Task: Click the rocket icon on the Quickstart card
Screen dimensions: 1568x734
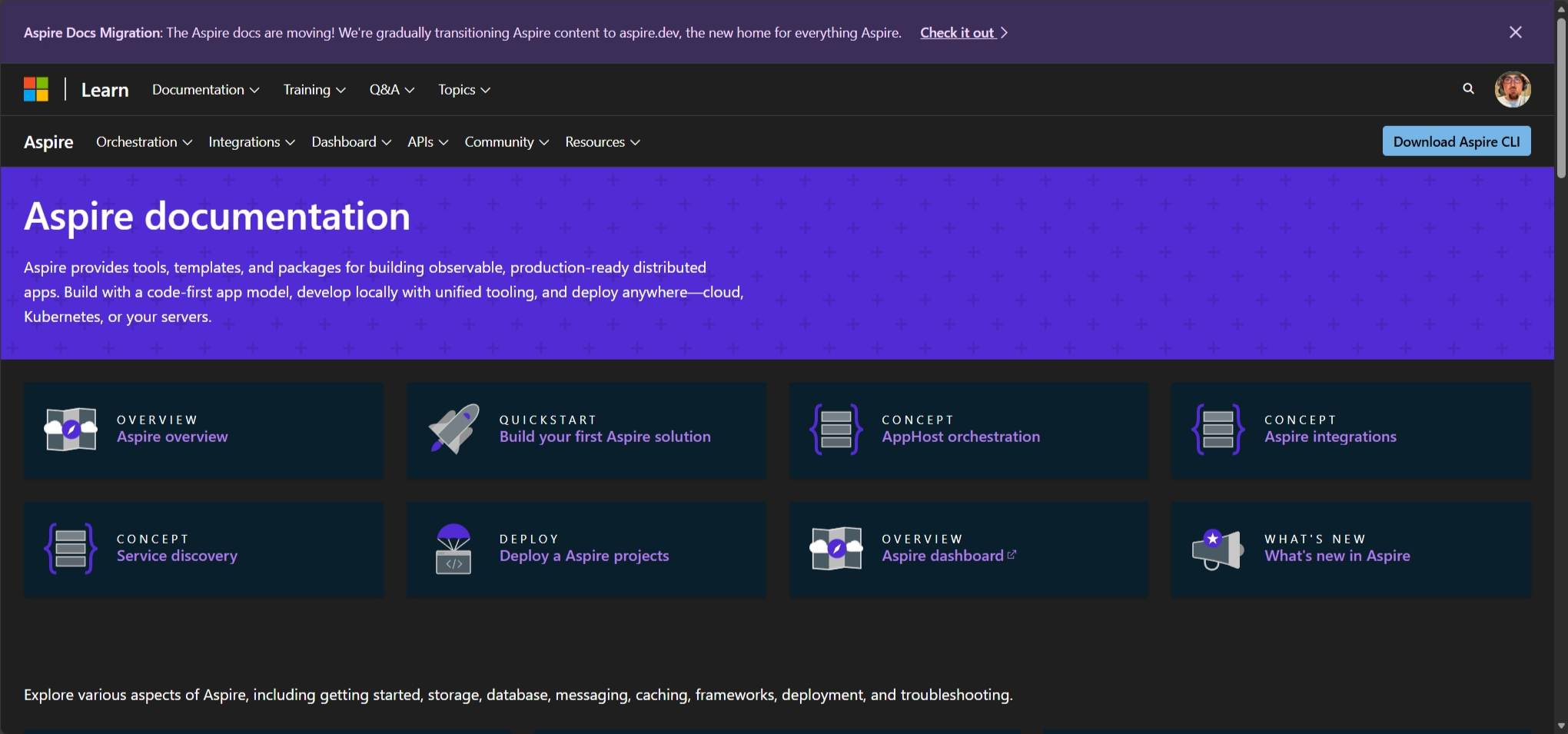Action: (453, 429)
